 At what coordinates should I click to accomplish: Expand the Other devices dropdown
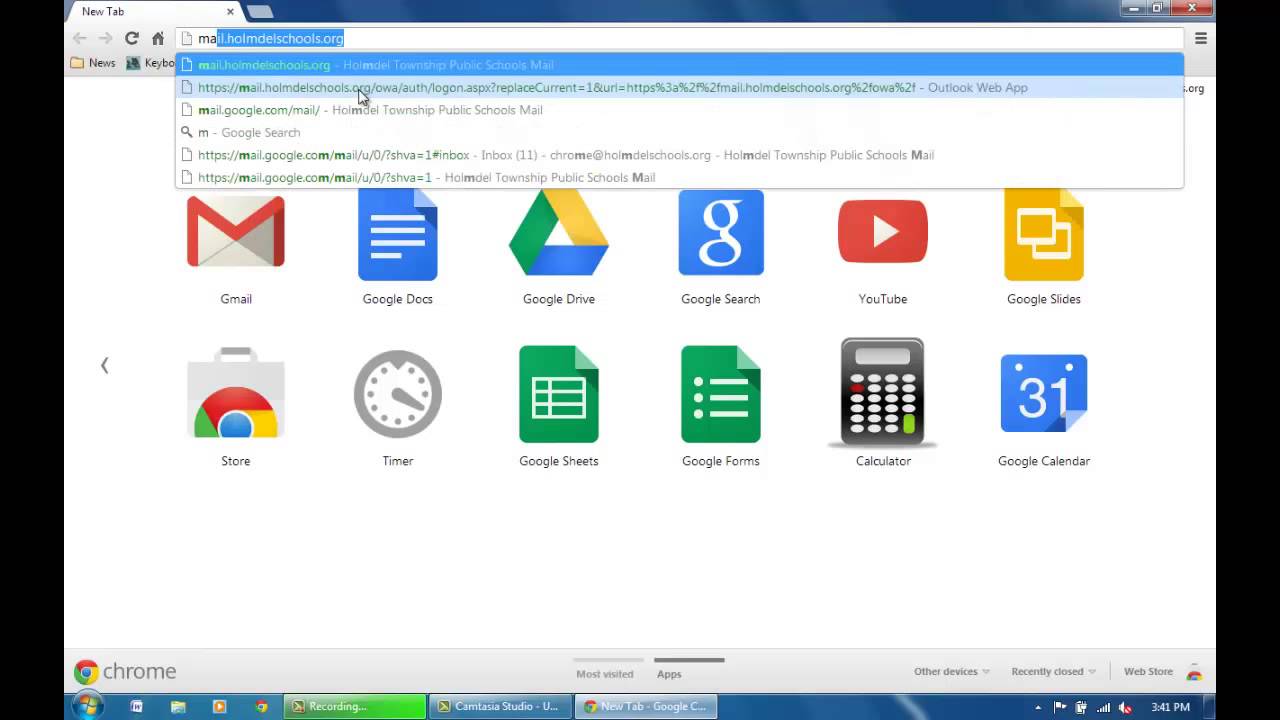(x=951, y=671)
